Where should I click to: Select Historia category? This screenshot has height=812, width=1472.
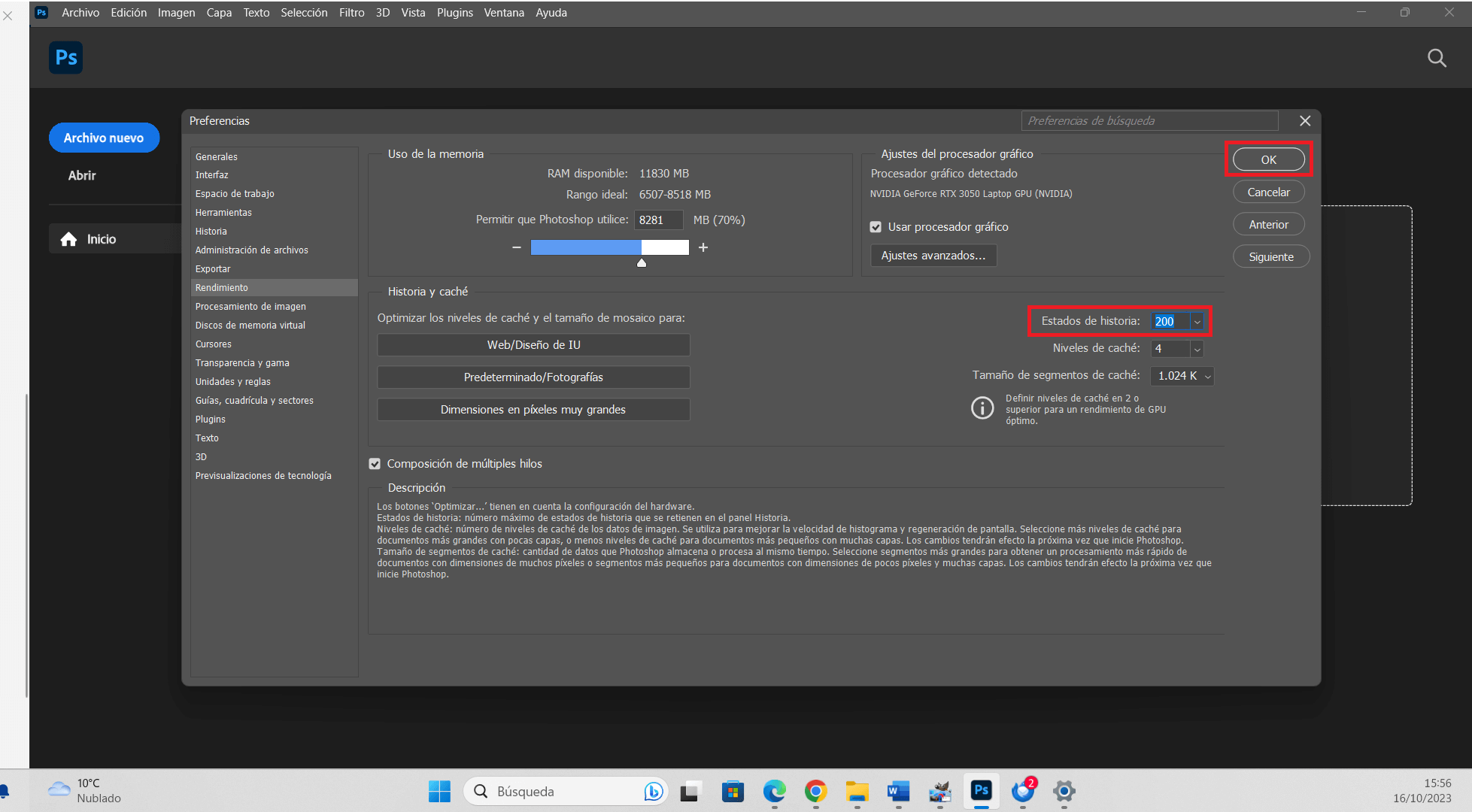point(211,231)
